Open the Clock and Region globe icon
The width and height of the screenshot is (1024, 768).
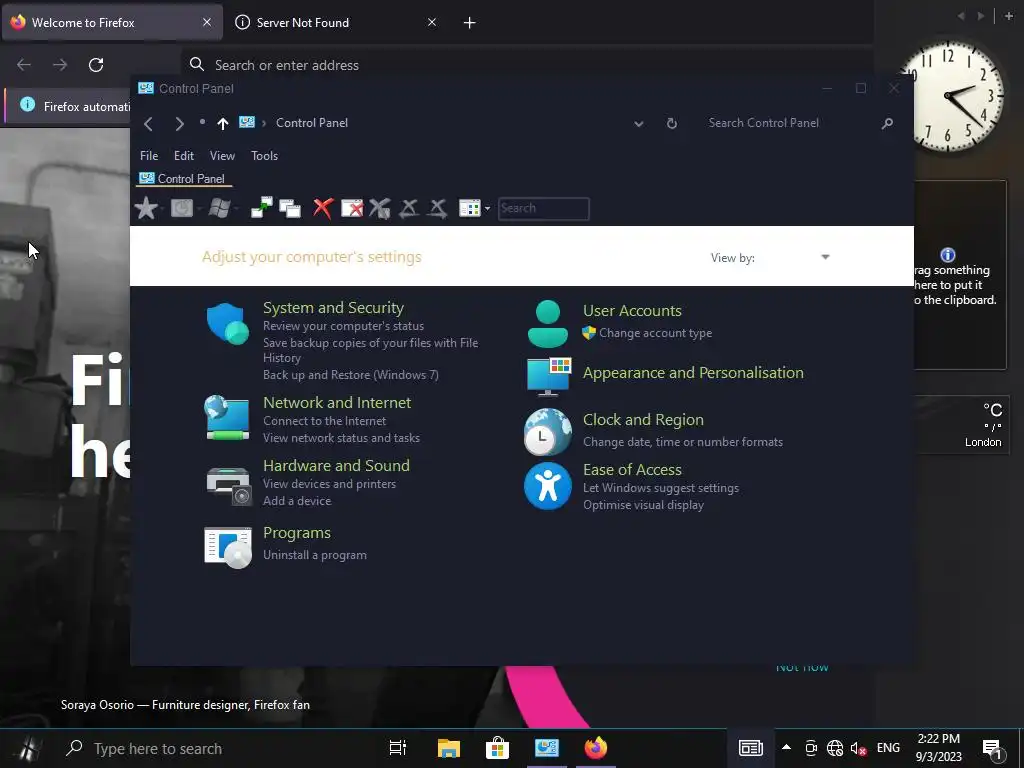pyautogui.click(x=548, y=432)
